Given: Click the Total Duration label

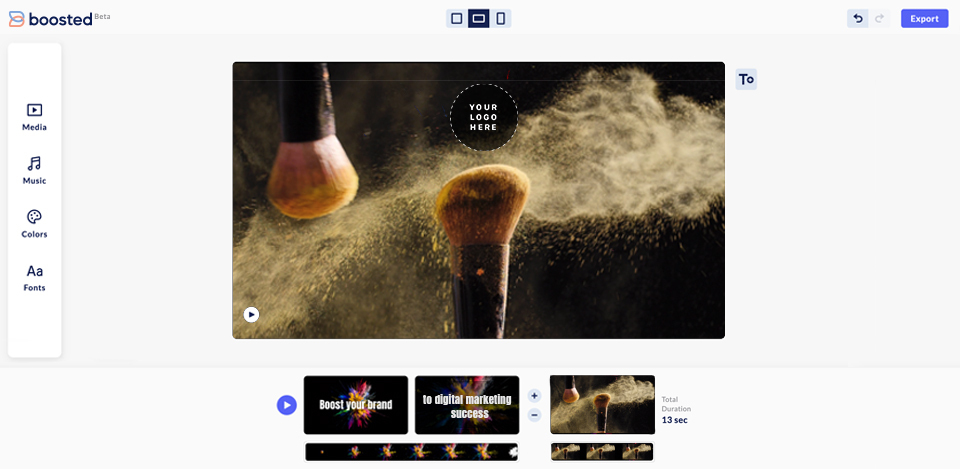Looking at the screenshot, I should (676, 404).
